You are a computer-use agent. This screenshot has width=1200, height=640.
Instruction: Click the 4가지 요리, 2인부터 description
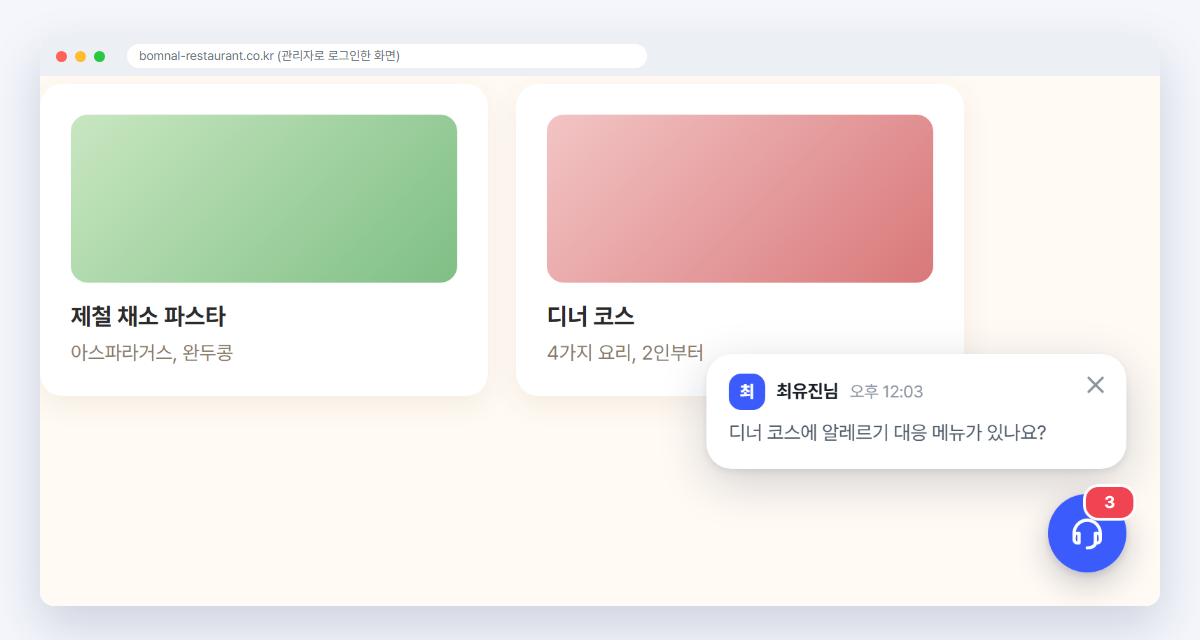pos(625,352)
